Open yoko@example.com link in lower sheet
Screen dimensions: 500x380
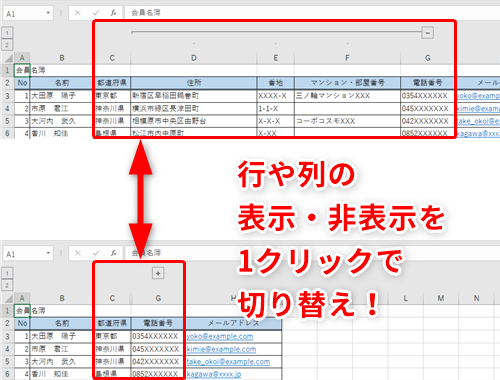pyautogui.click(x=220, y=336)
